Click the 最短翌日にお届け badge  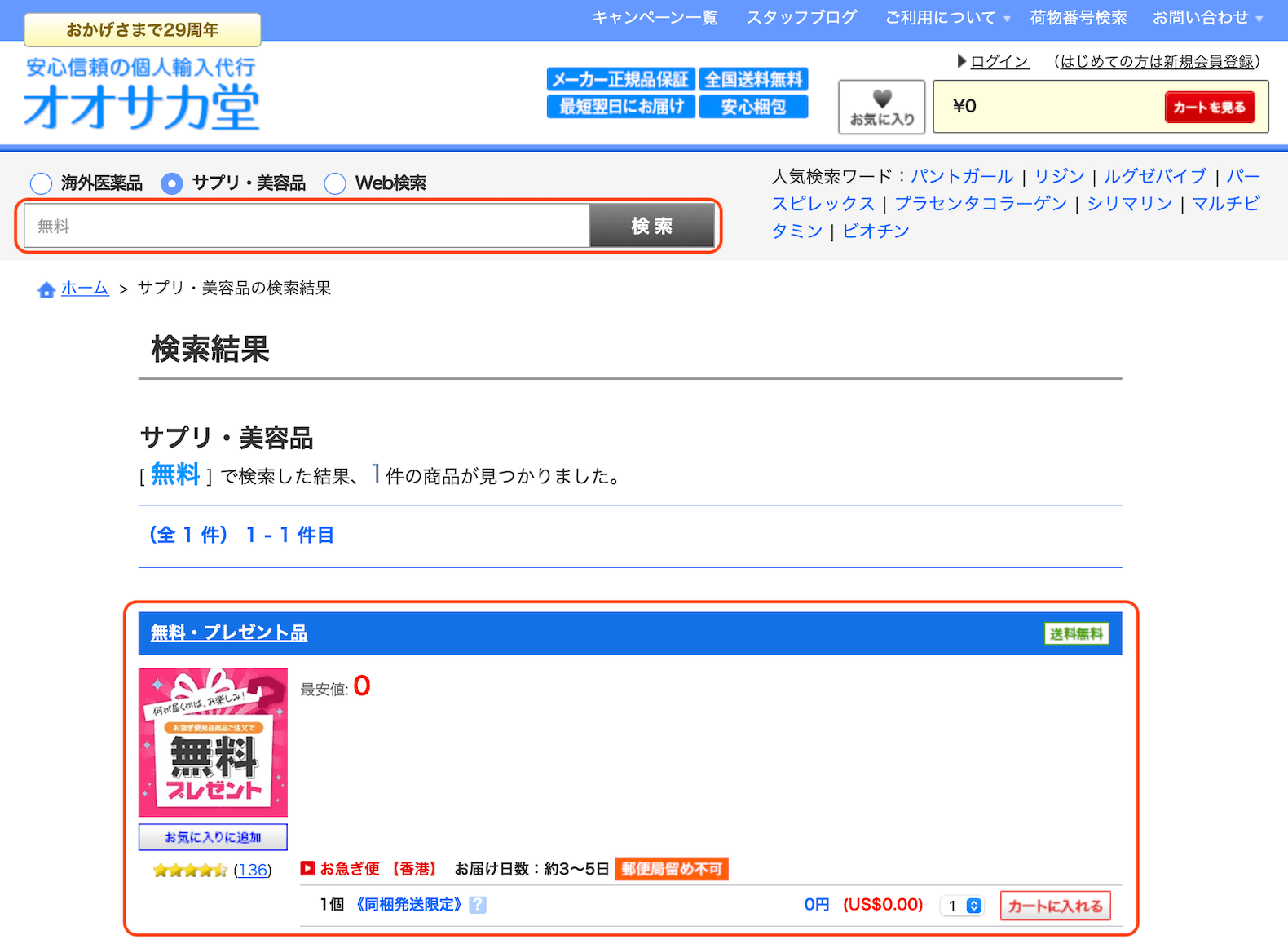tap(620, 107)
